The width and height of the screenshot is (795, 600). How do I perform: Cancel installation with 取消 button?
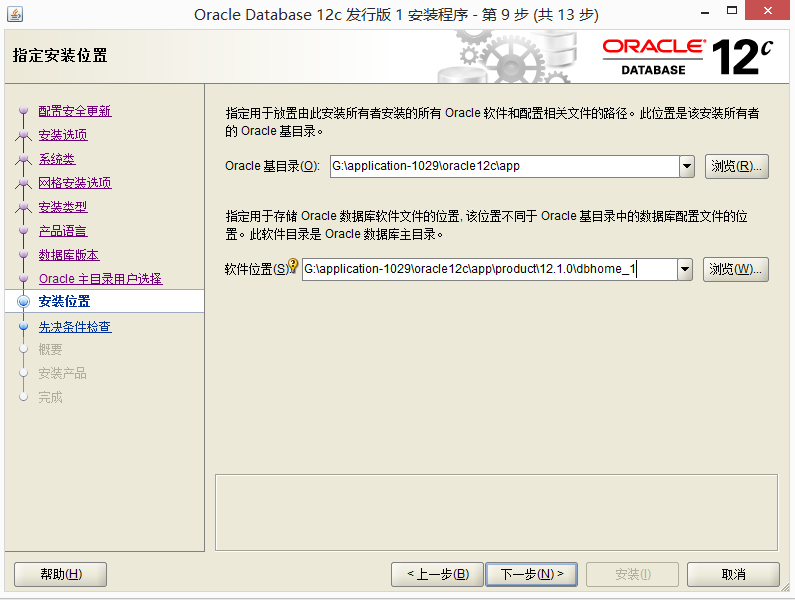(733, 574)
